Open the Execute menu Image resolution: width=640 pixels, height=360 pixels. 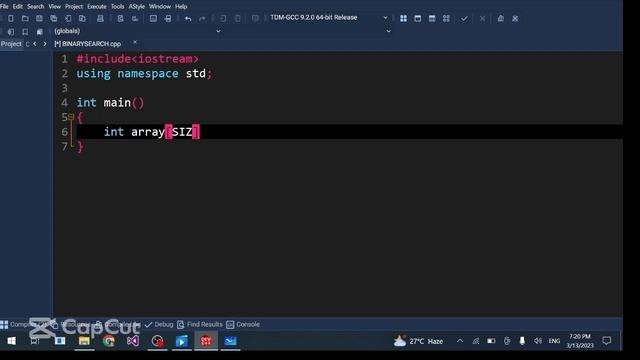click(97, 7)
